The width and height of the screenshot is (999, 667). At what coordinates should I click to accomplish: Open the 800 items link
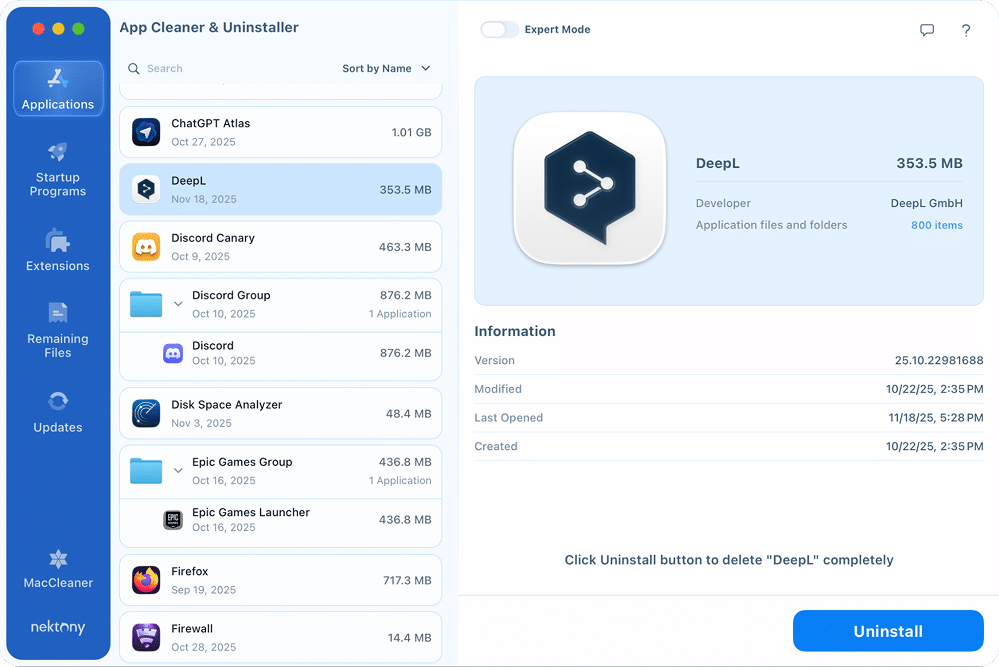pos(936,225)
